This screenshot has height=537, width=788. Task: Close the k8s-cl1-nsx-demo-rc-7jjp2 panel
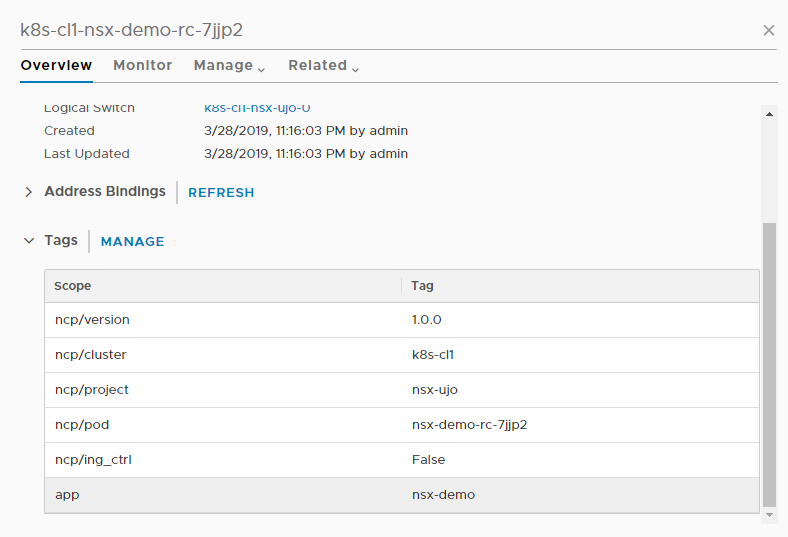coord(768,30)
